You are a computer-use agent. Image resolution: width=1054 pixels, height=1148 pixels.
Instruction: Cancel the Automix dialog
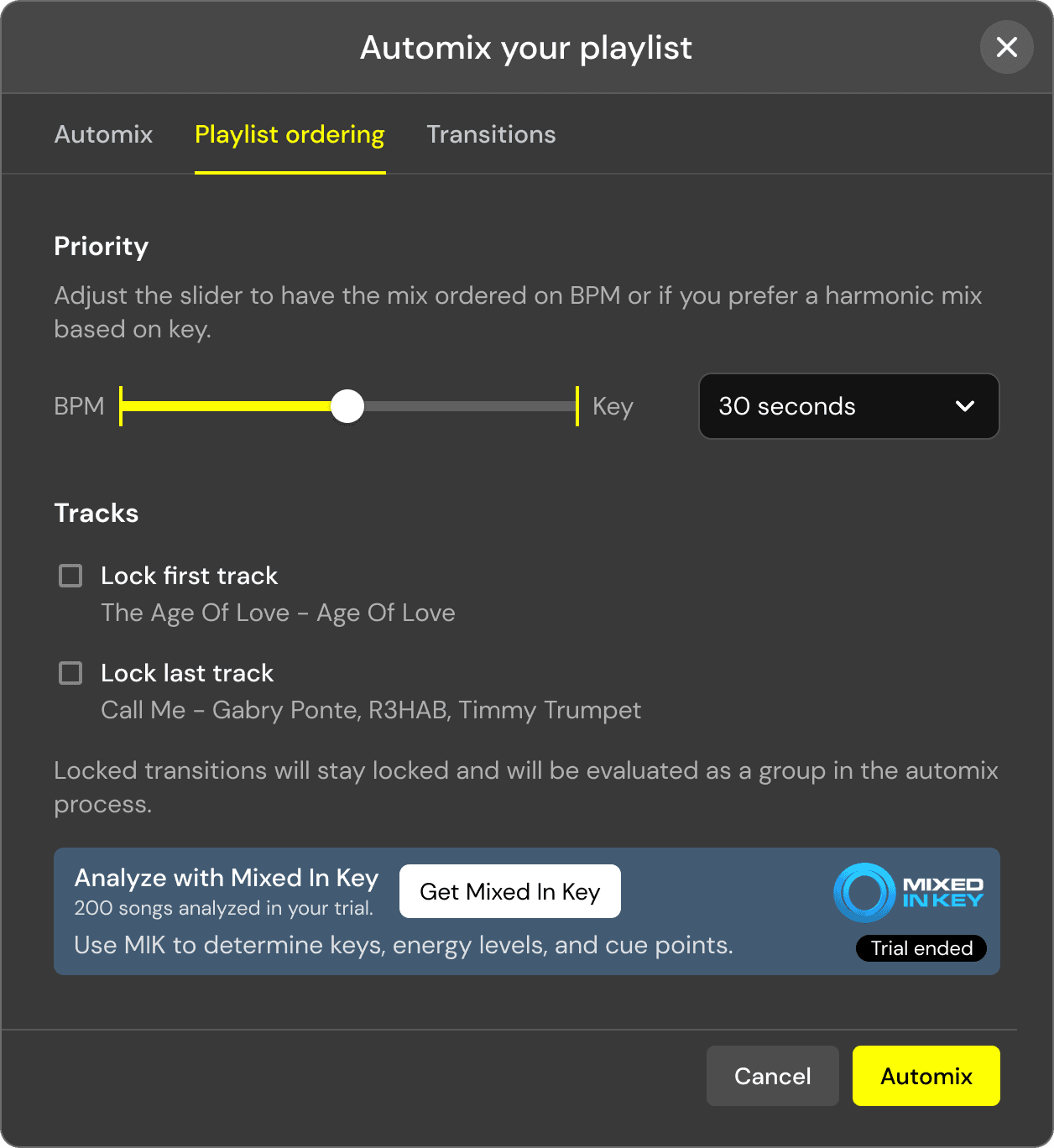coord(772,1076)
